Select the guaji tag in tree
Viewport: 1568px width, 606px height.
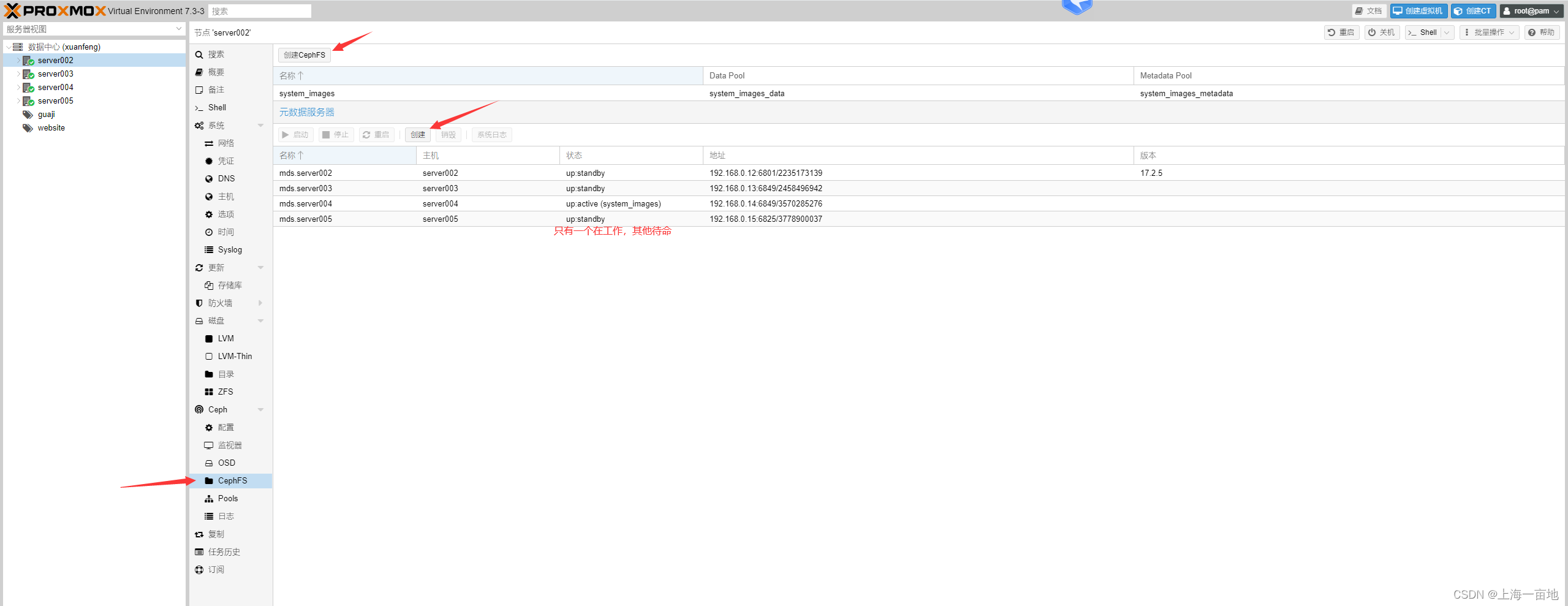tap(46, 115)
